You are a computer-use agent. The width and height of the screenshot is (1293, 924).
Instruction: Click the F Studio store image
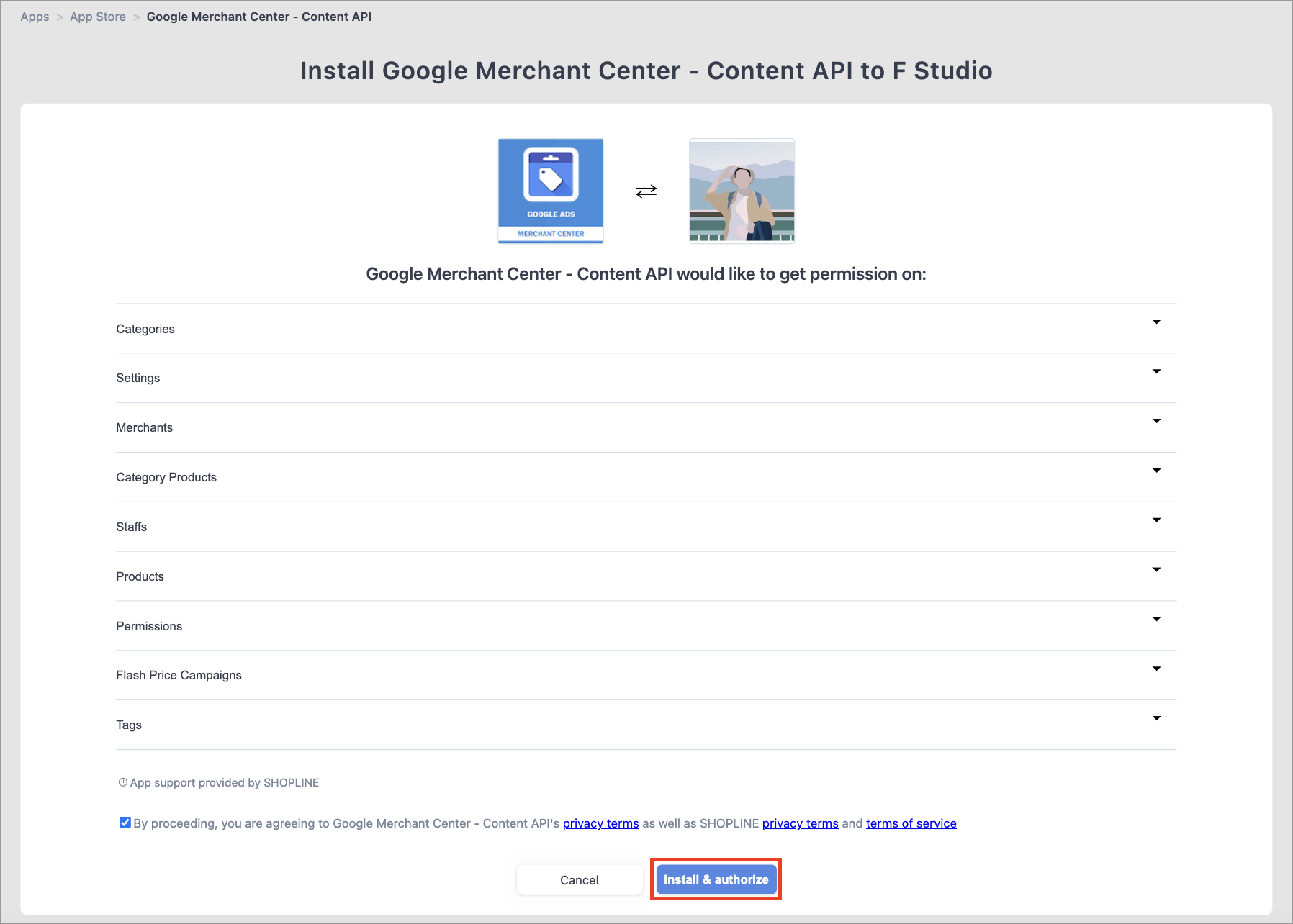[x=742, y=191]
